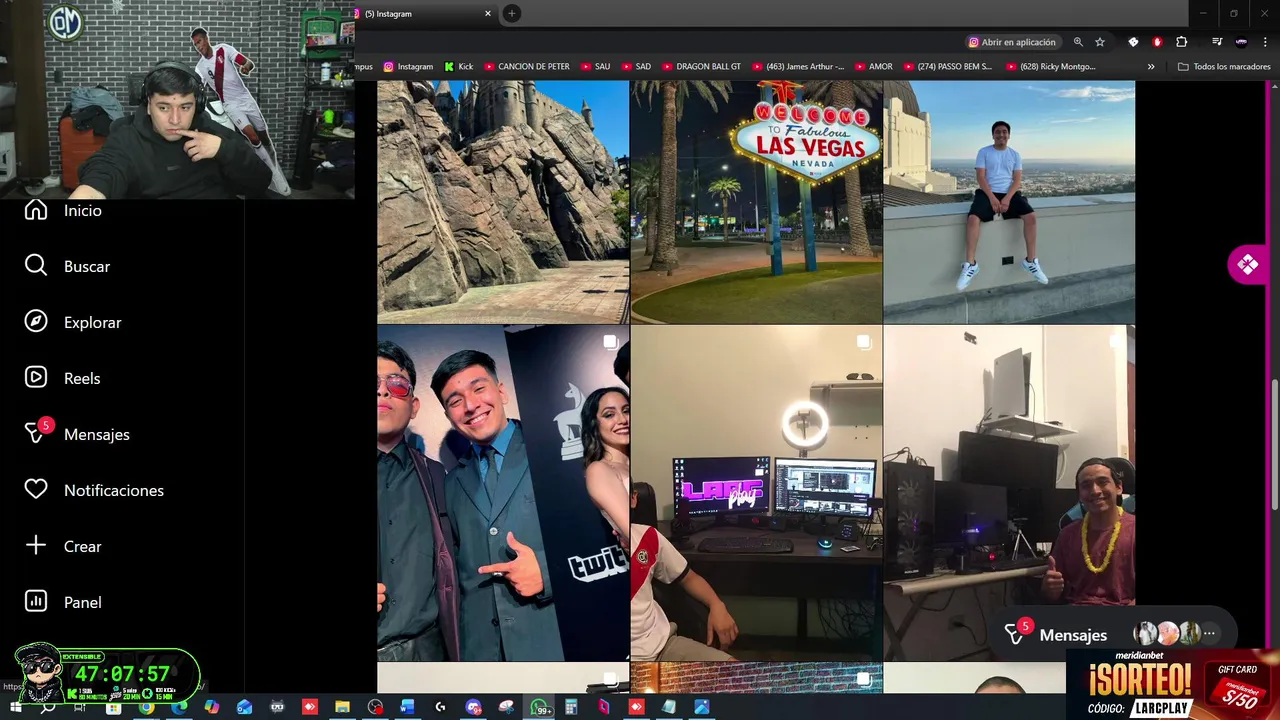Image resolution: width=1280 pixels, height=720 pixels.
Task: Open Reels from the sidebar
Action: (x=62, y=378)
